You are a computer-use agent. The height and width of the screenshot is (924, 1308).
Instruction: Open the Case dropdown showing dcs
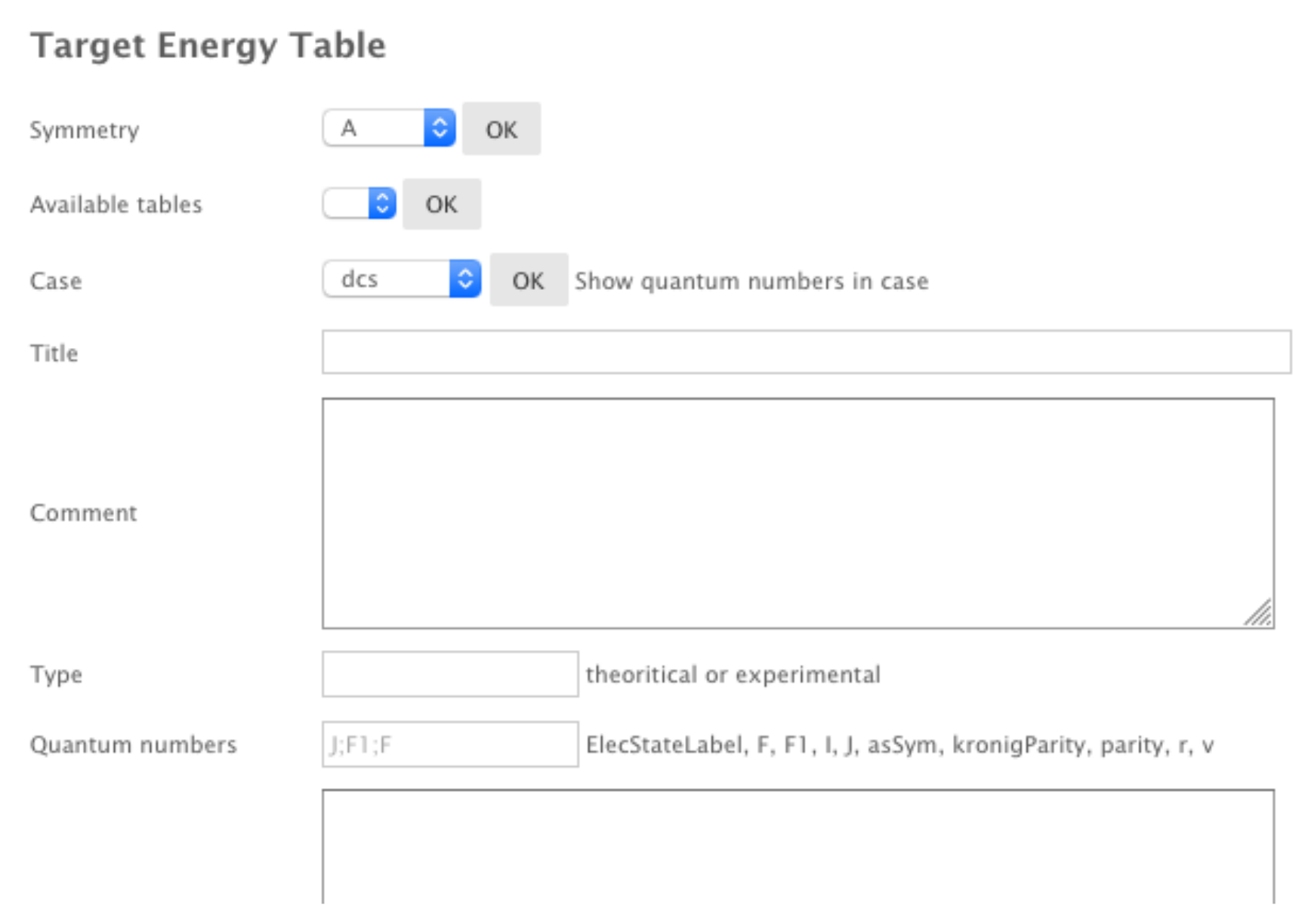(x=402, y=279)
